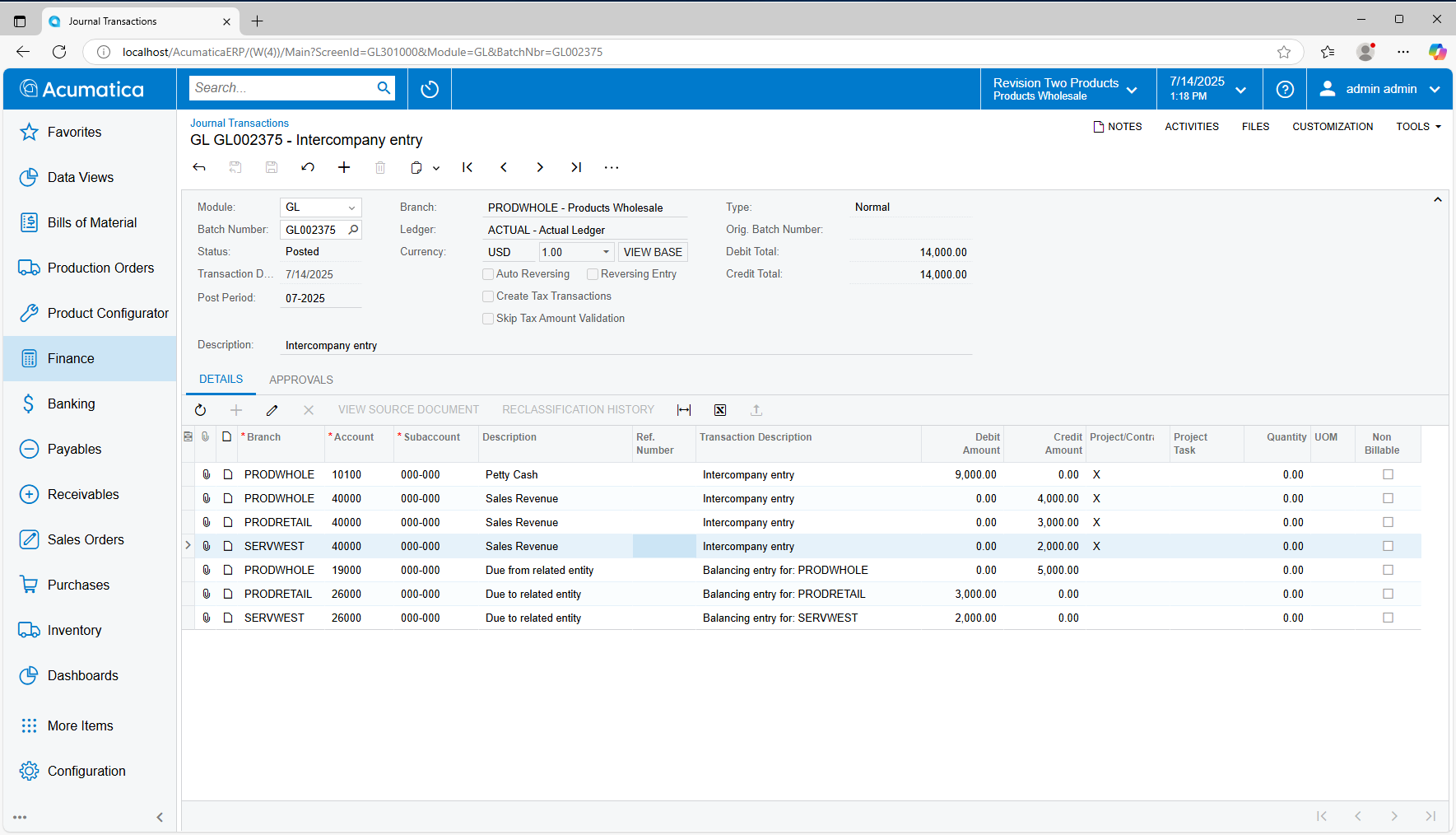This screenshot has width=1456, height=835.
Task: Open the TOOLS dropdown menu
Action: (x=1418, y=127)
